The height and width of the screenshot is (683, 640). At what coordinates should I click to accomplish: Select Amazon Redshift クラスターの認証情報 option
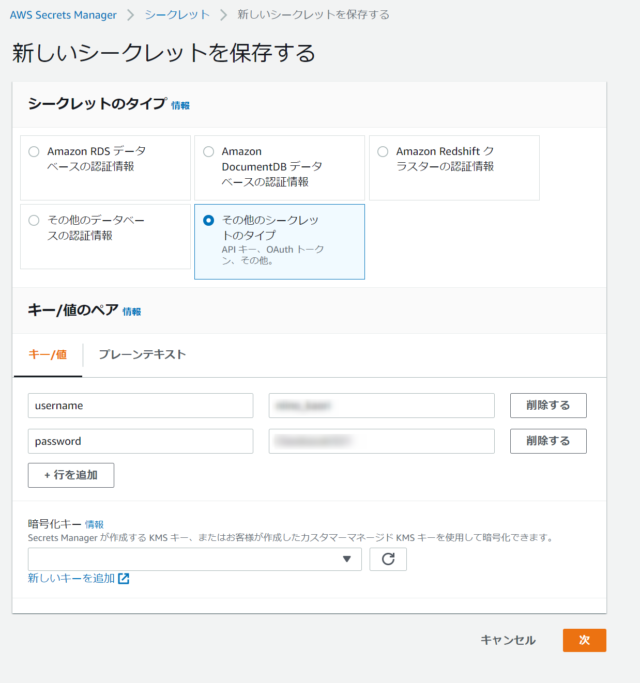383,152
